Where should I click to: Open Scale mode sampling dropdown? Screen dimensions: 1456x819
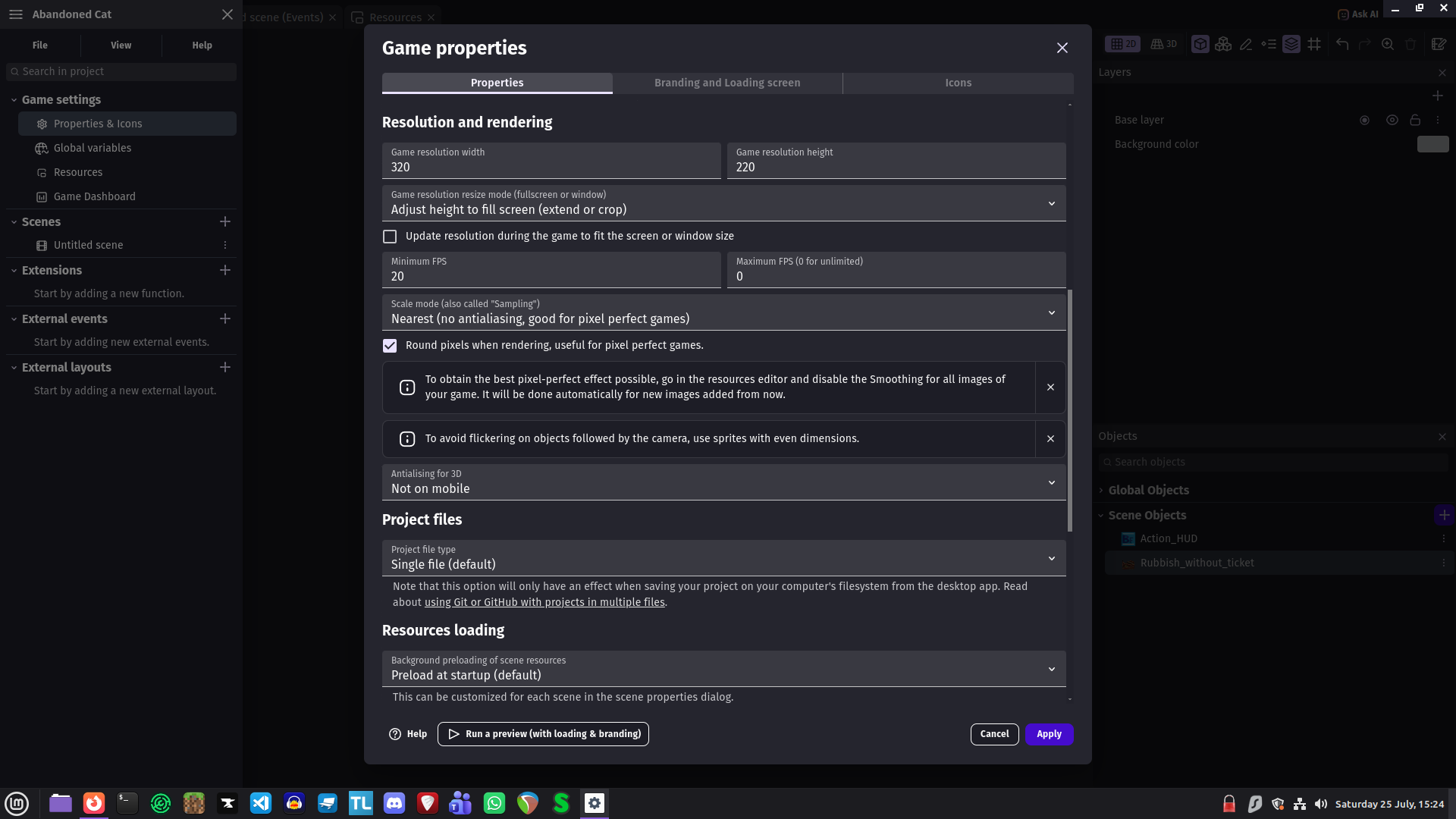click(x=724, y=312)
